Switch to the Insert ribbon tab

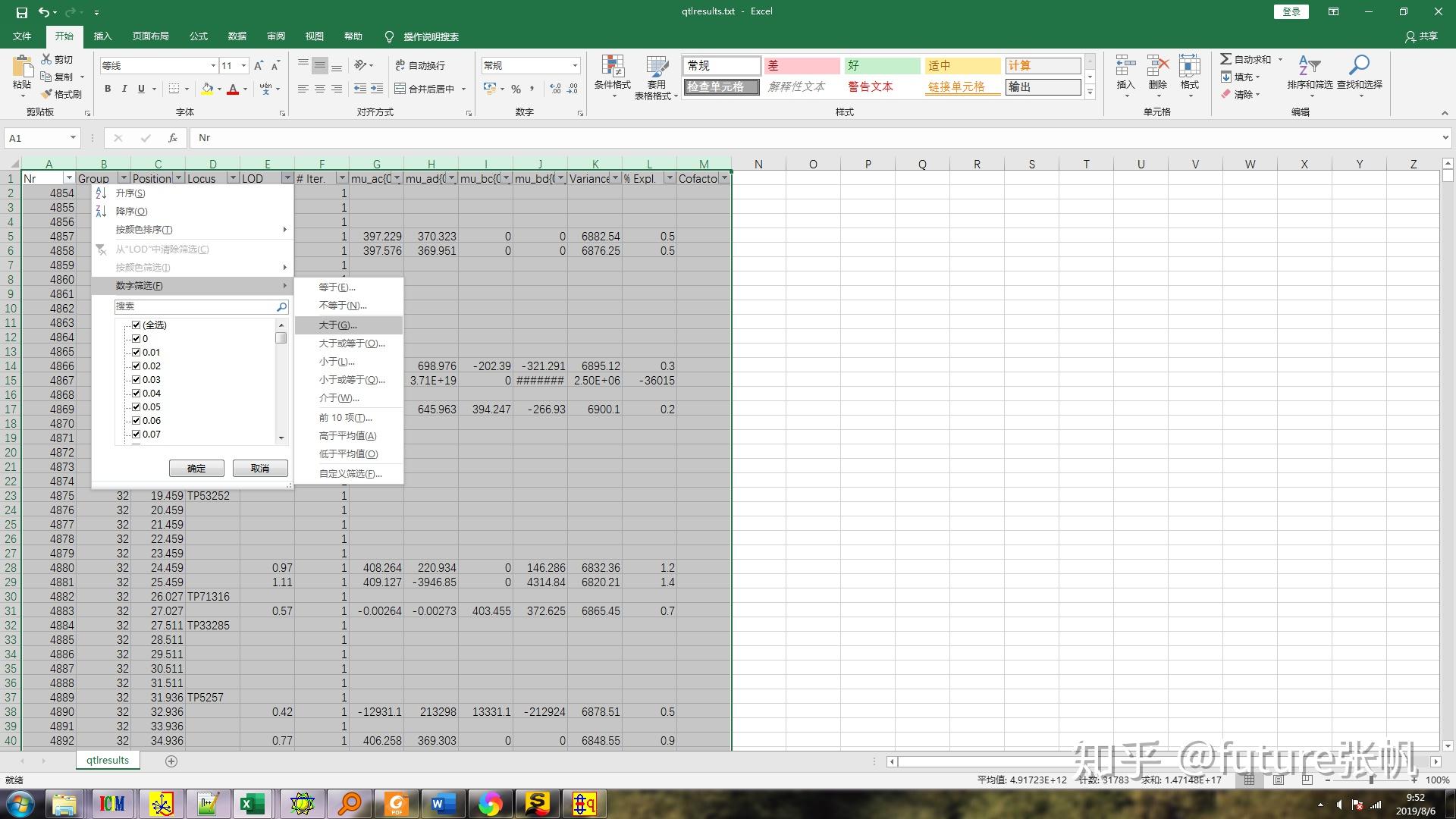(102, 36)
